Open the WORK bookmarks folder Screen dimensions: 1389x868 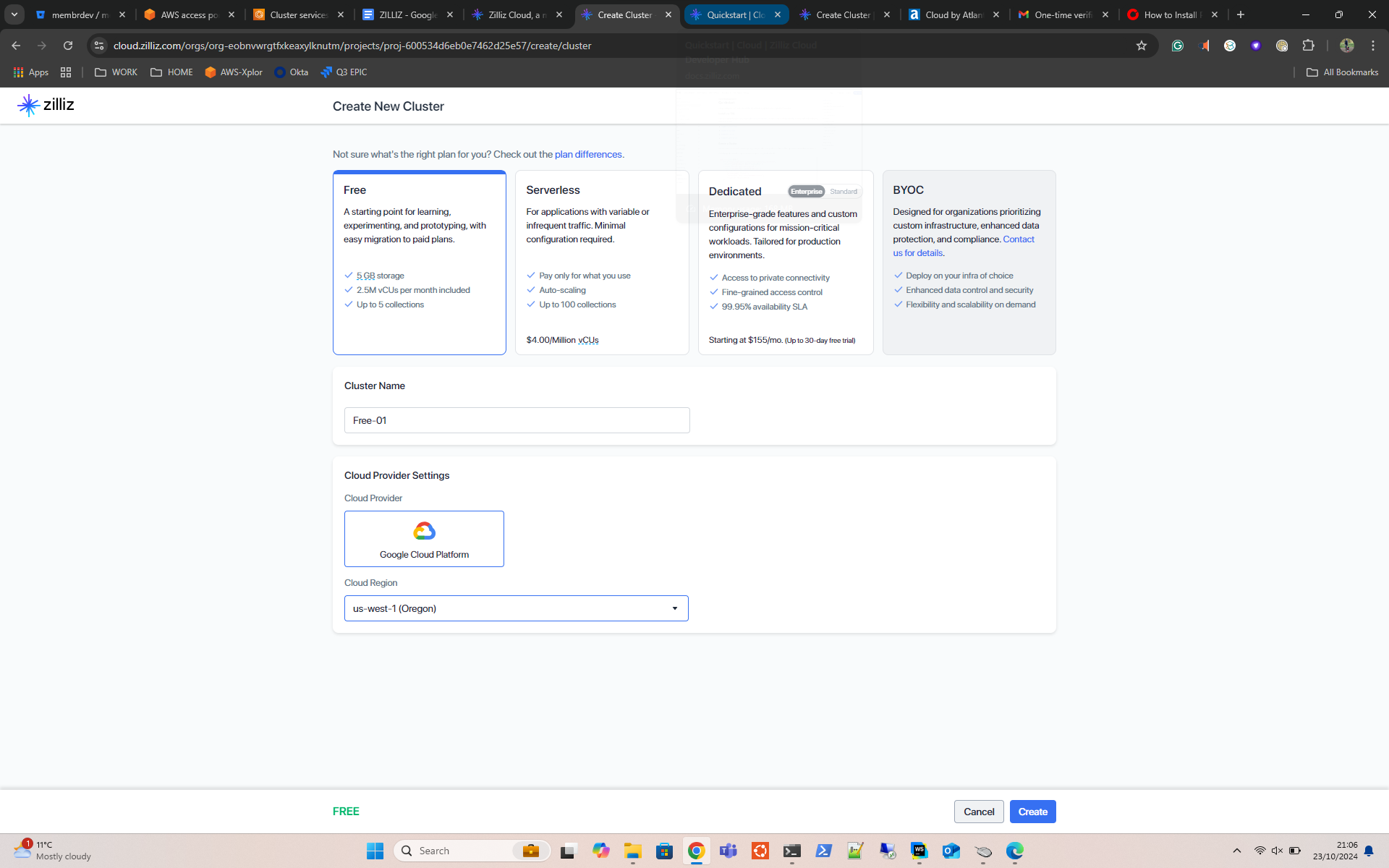tap(116, 72)
